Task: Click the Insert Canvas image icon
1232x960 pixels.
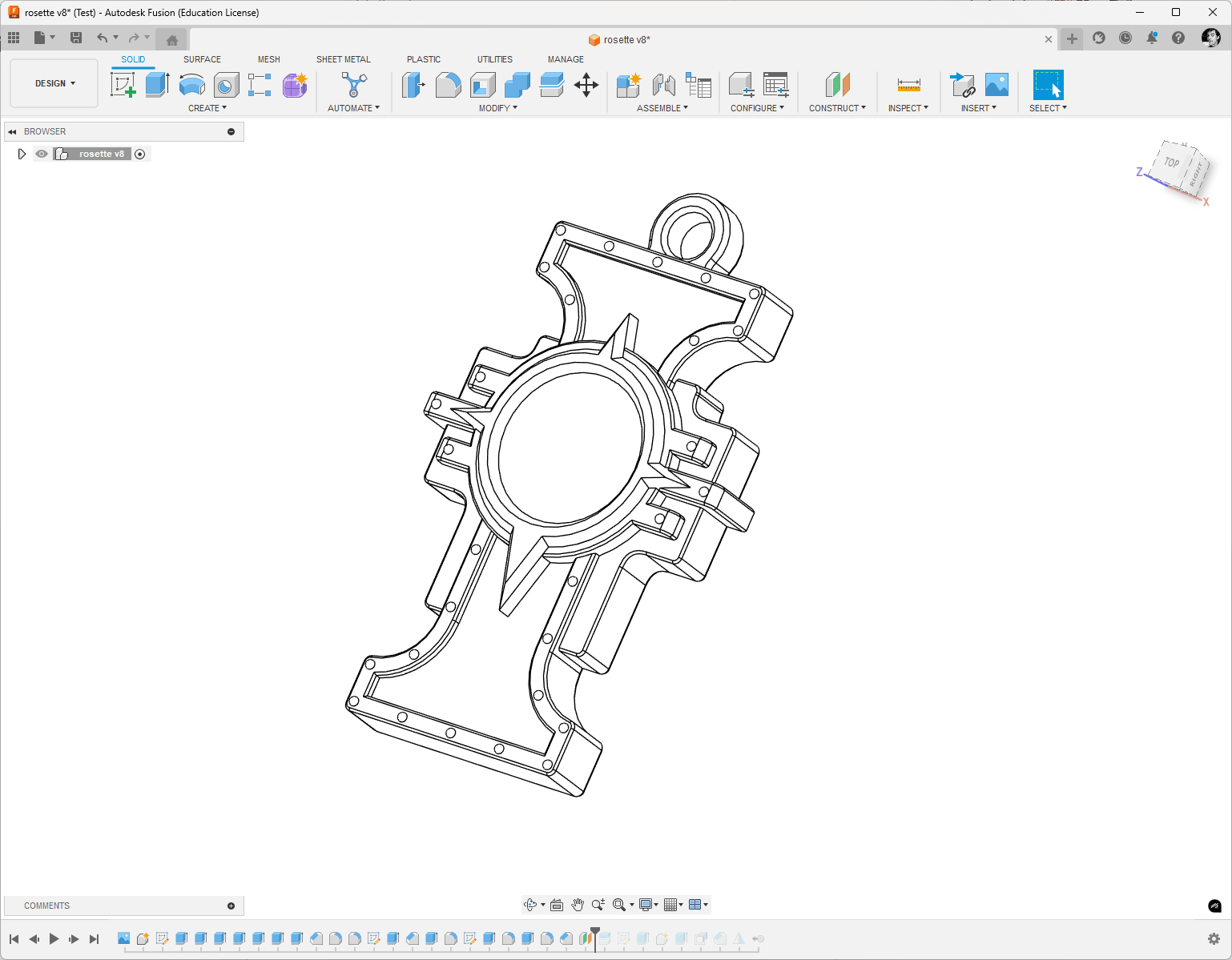Action: coord(996,84)
